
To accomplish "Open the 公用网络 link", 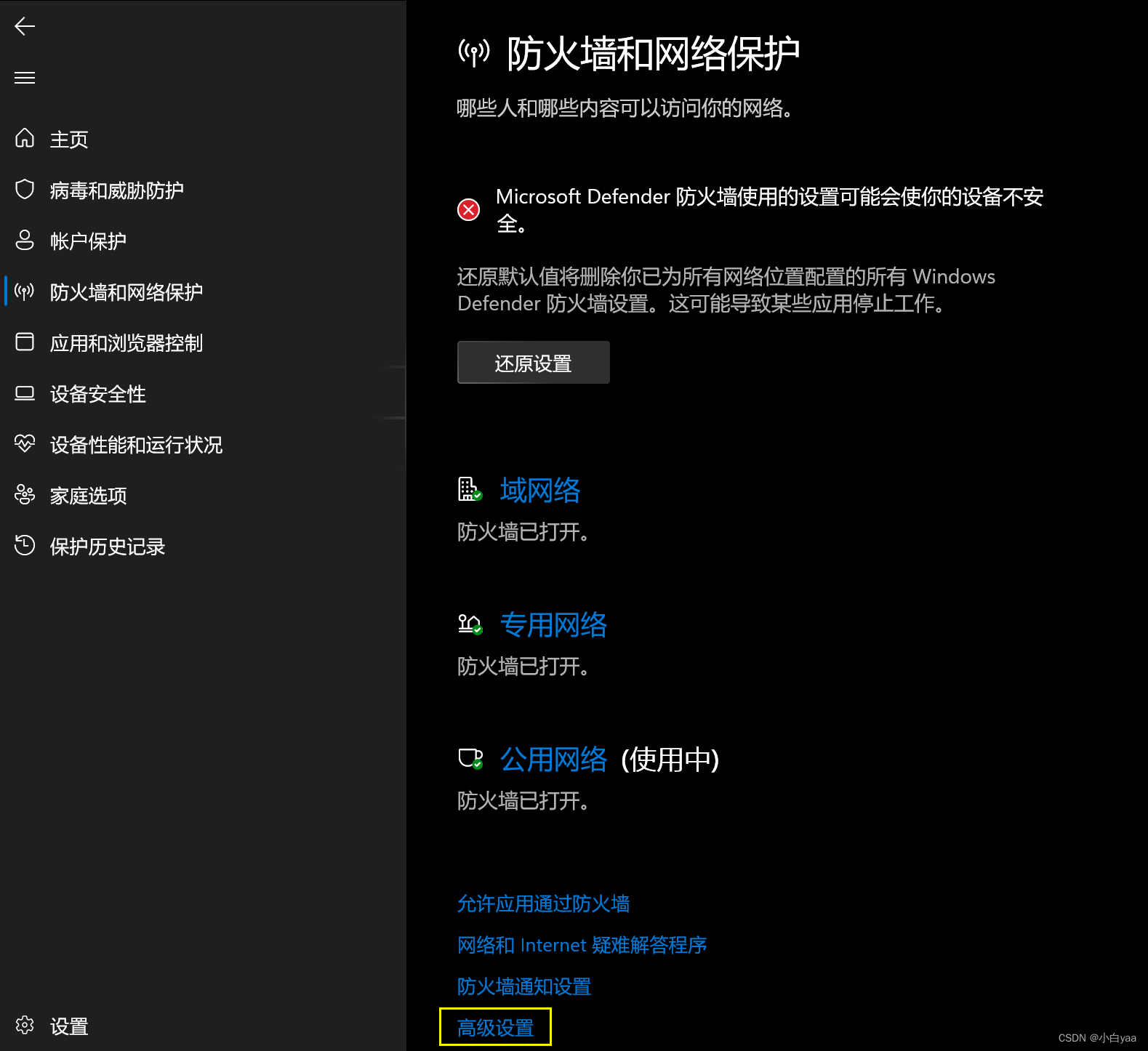I will (553, 760).
